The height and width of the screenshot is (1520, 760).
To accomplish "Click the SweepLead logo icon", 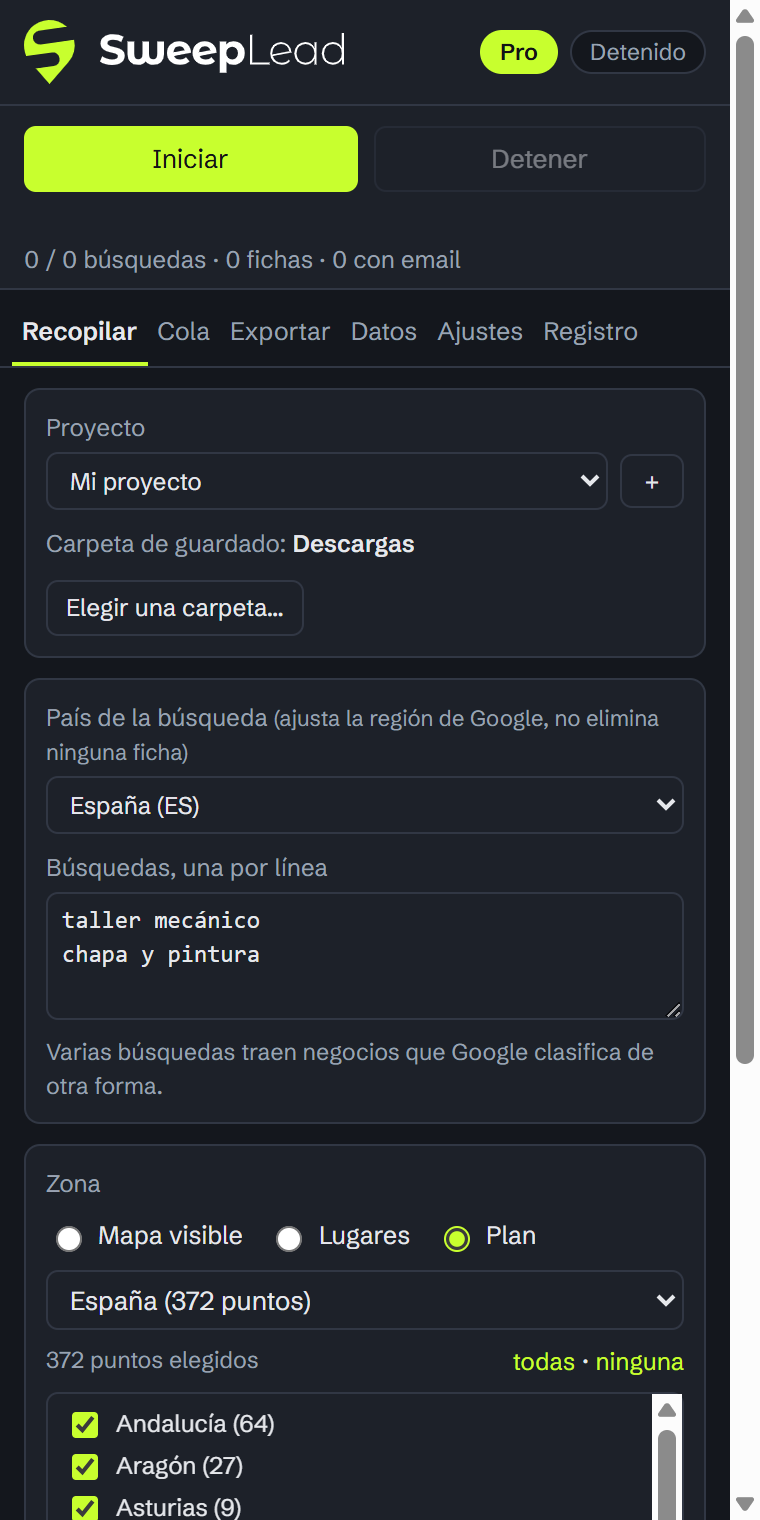I will point(49,51).
